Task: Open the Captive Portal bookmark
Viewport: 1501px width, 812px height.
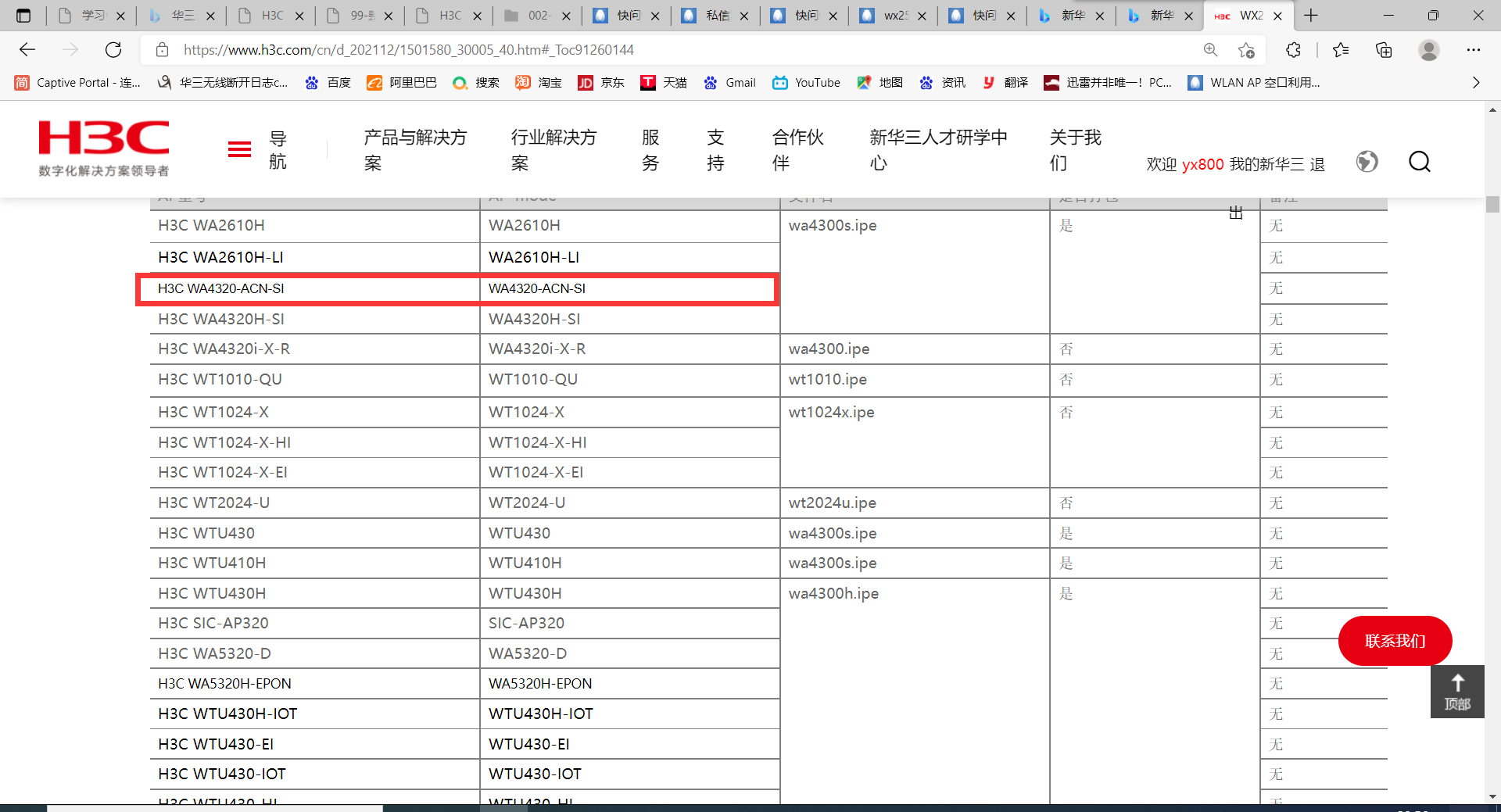Action: tap(78, 83)
